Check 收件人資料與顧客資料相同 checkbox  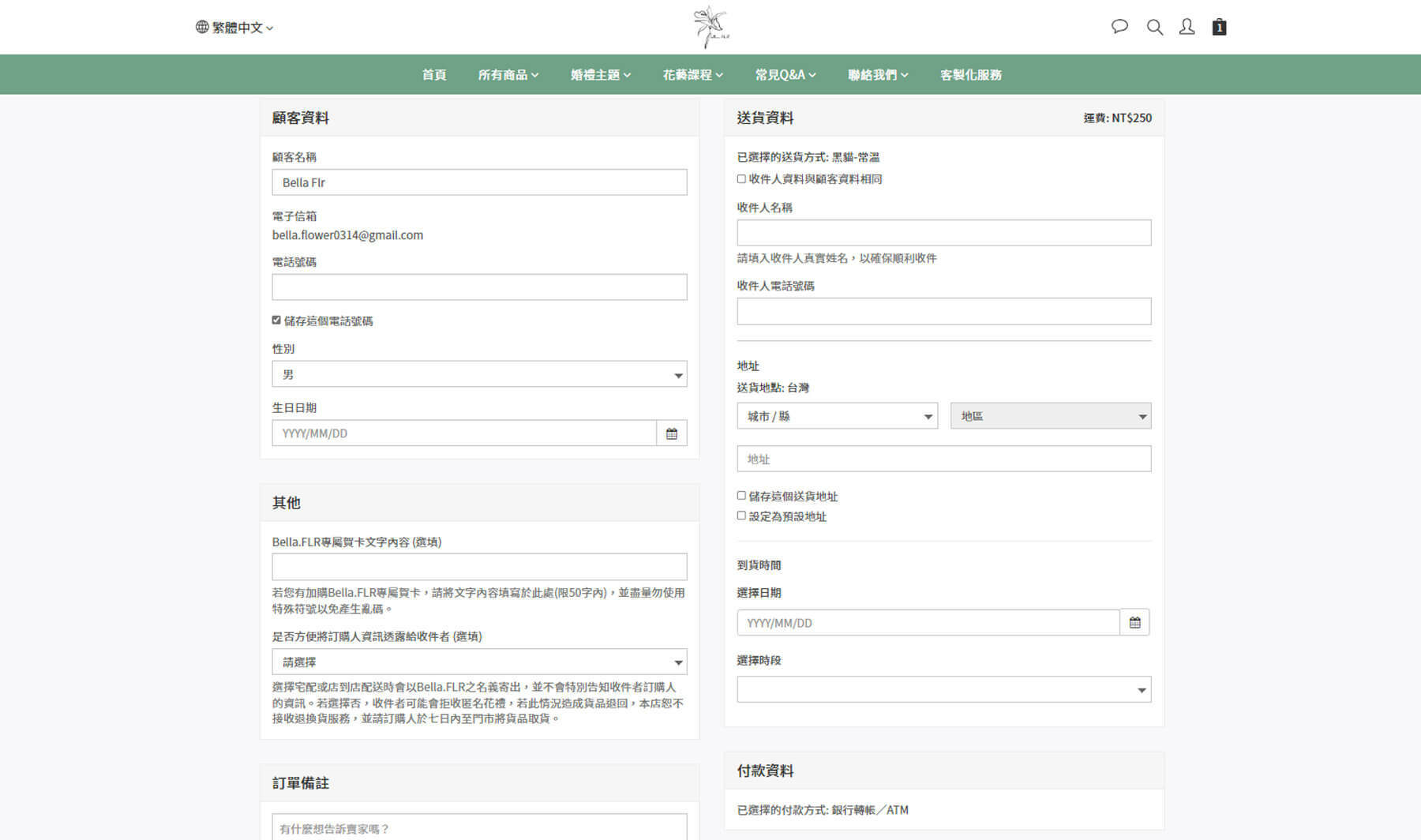tap(741, 179)
